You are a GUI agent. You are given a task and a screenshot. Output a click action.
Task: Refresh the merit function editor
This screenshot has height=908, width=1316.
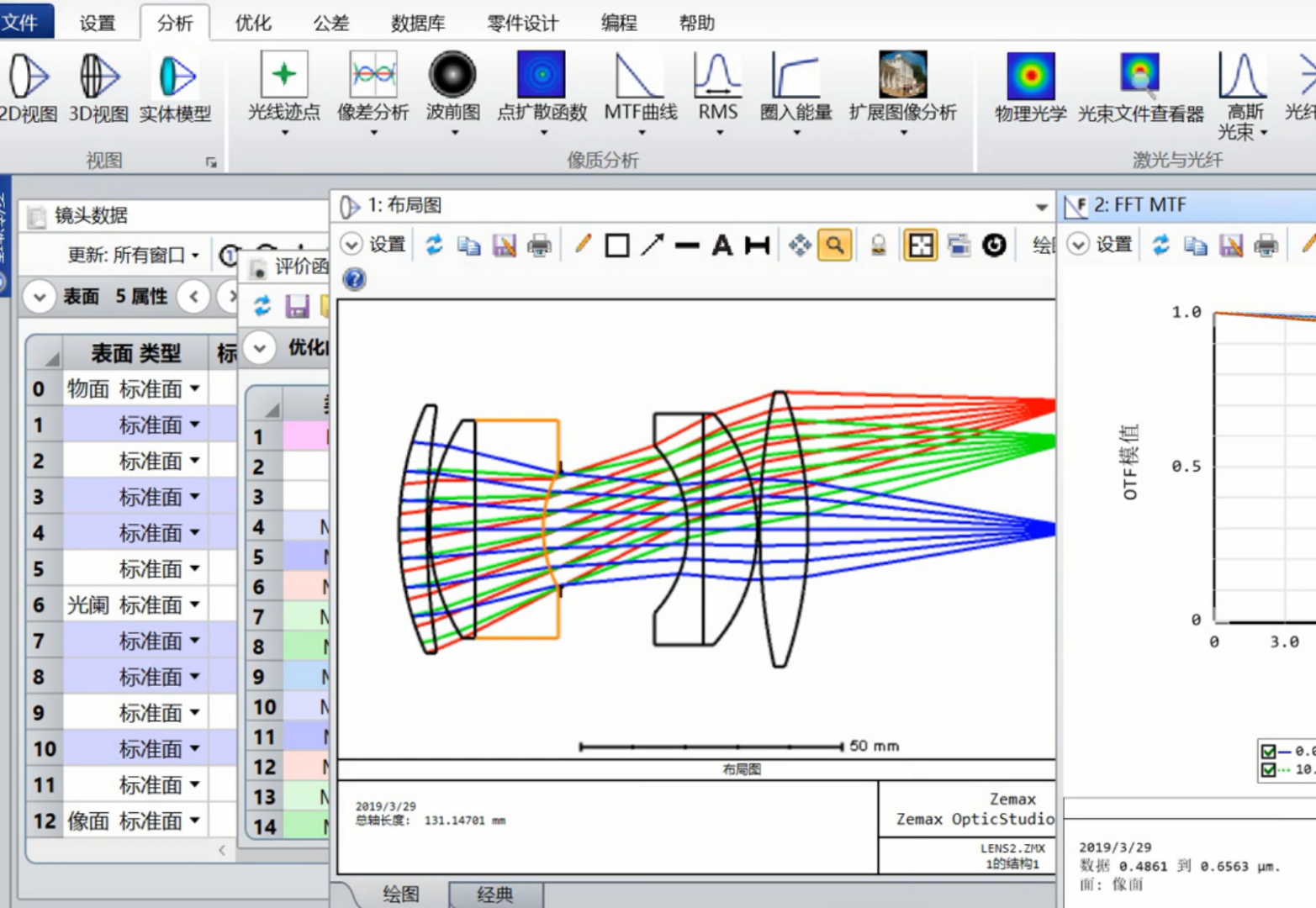[x=262, y=306]
